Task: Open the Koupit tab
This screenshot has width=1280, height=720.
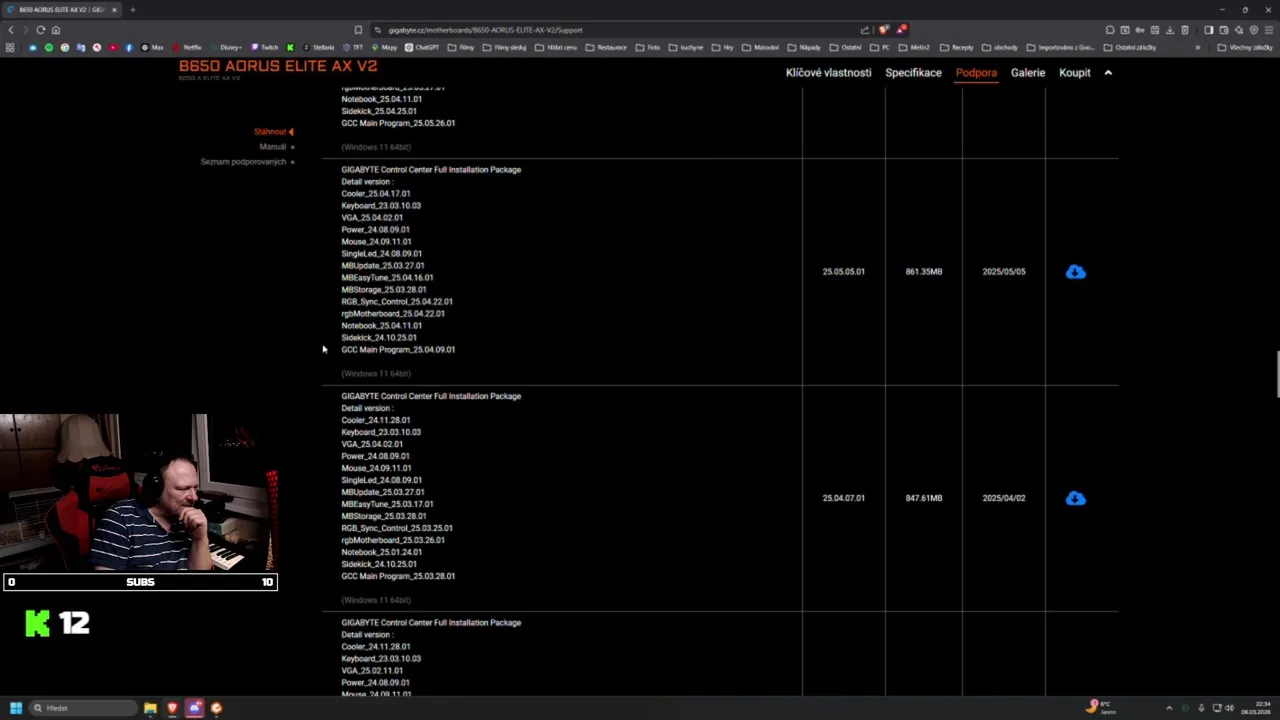Action: [x=1075, y=73]
